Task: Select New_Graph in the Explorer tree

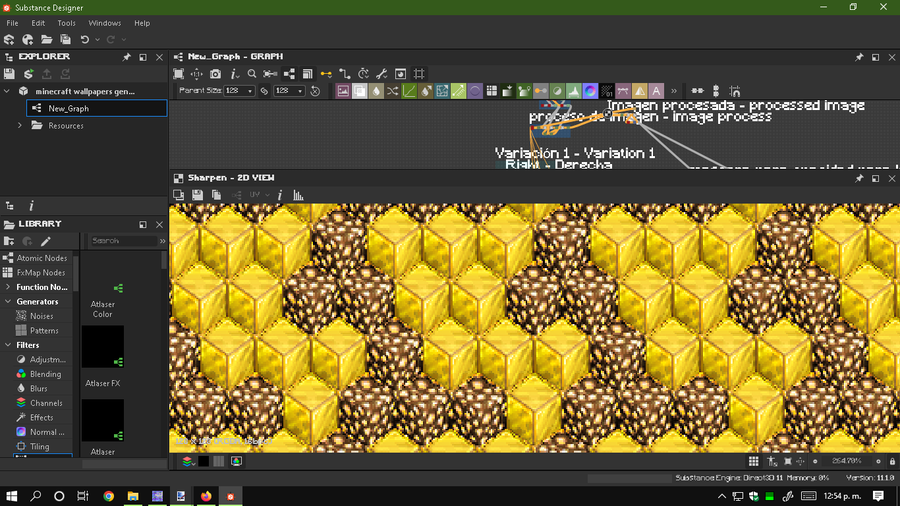Action: 96,108
